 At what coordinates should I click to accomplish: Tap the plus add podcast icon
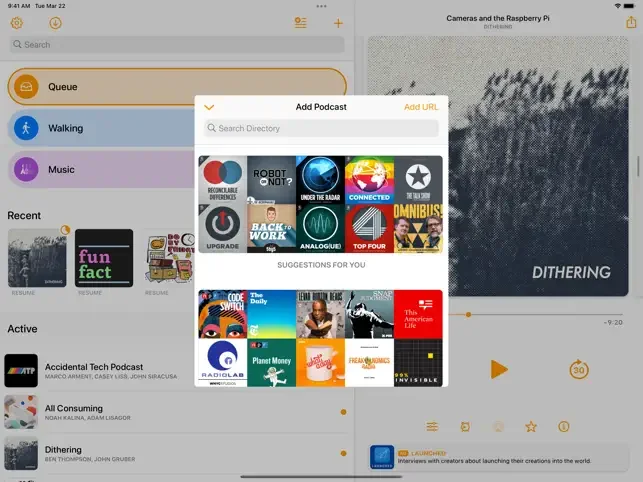click(338, 23)
